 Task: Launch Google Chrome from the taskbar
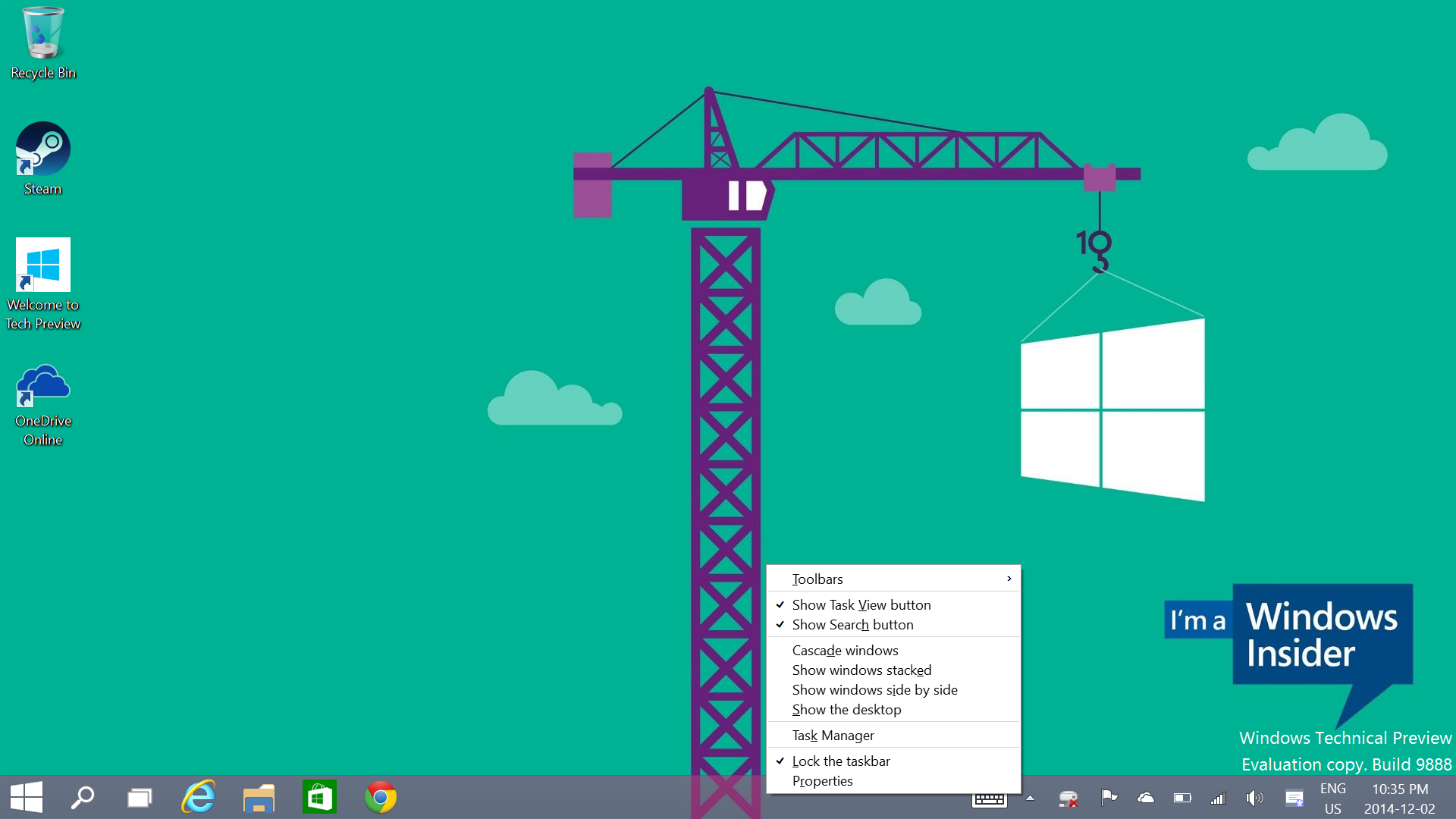(x=381, y=797)
